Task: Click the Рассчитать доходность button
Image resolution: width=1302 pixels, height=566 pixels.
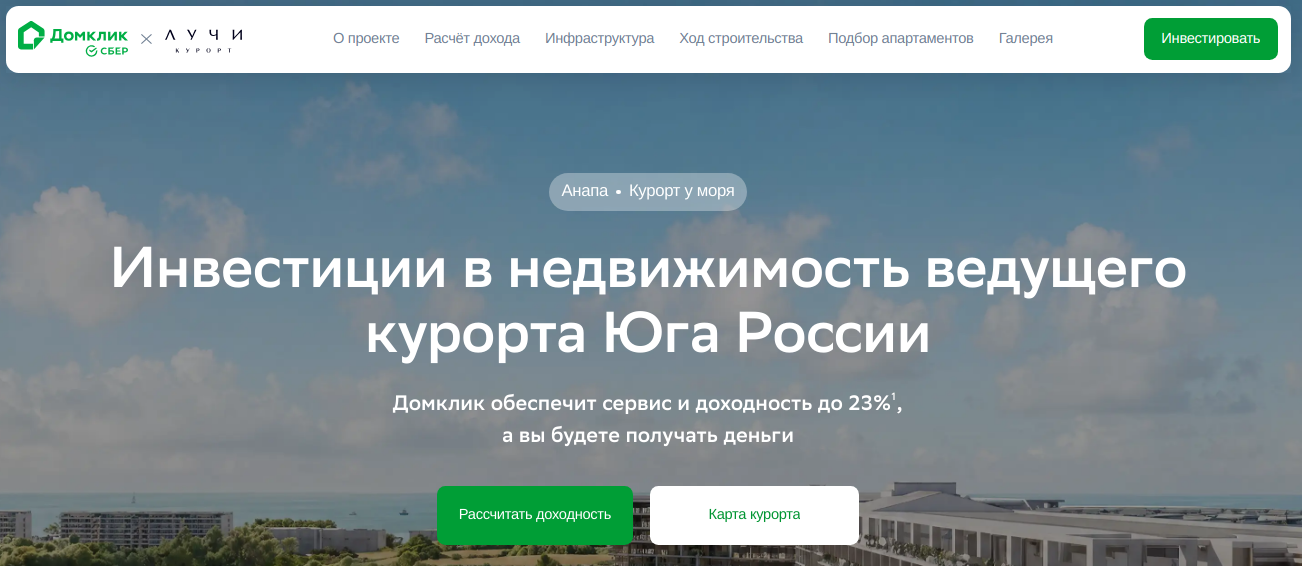Action: point(535,515)
